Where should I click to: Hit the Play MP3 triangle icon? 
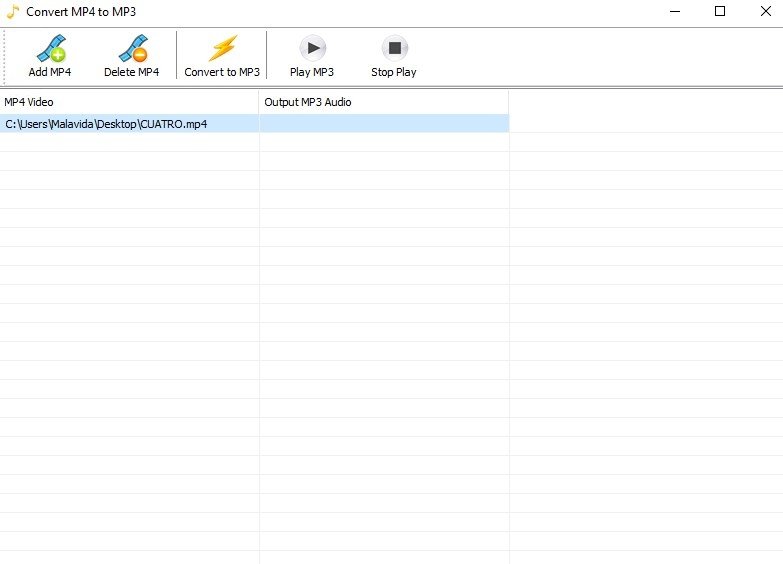[312, 48]
